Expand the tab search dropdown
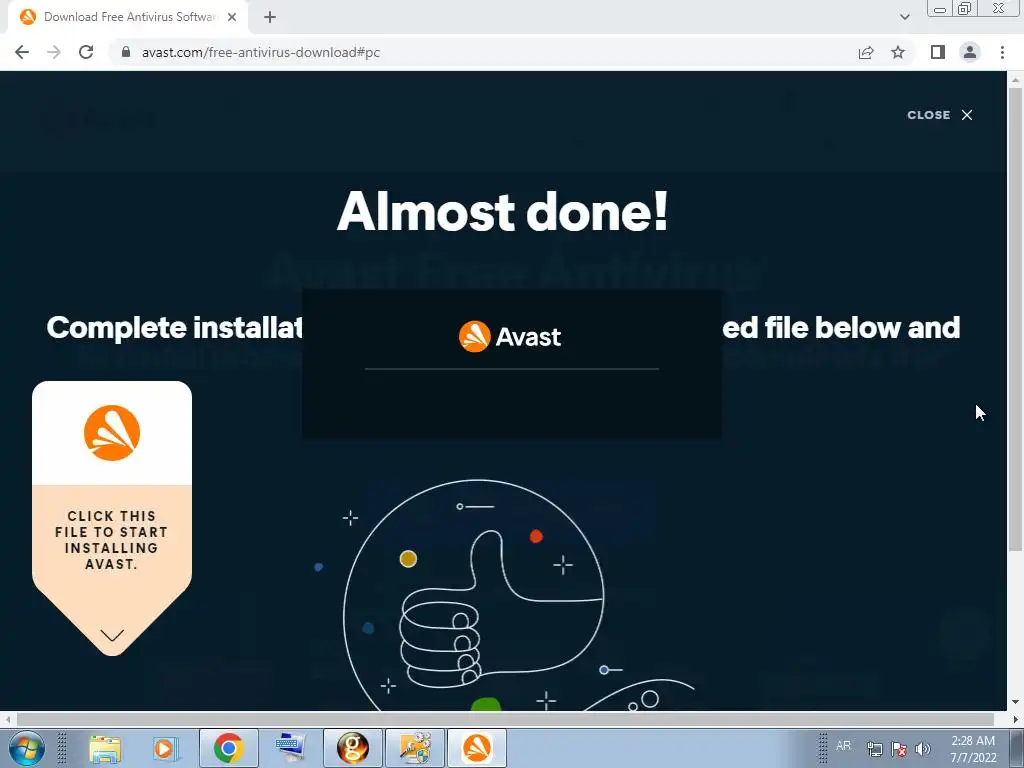Image resolution: width=1024 pixels, height=768 pixels. tap(904, 18)
